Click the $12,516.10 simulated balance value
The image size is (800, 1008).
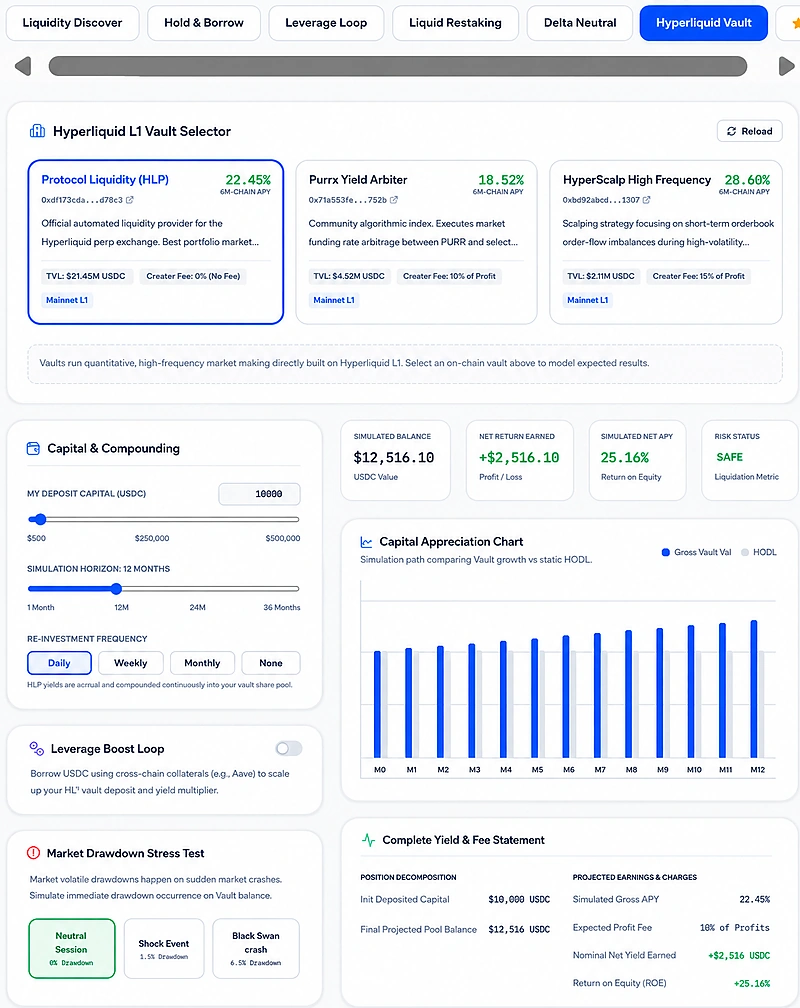tap(394, 458)
